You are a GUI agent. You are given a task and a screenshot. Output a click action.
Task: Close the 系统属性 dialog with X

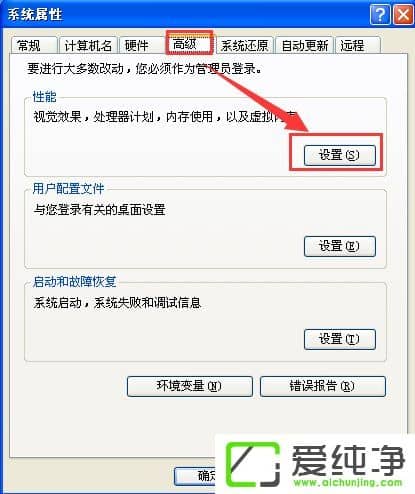click(403, 14)
